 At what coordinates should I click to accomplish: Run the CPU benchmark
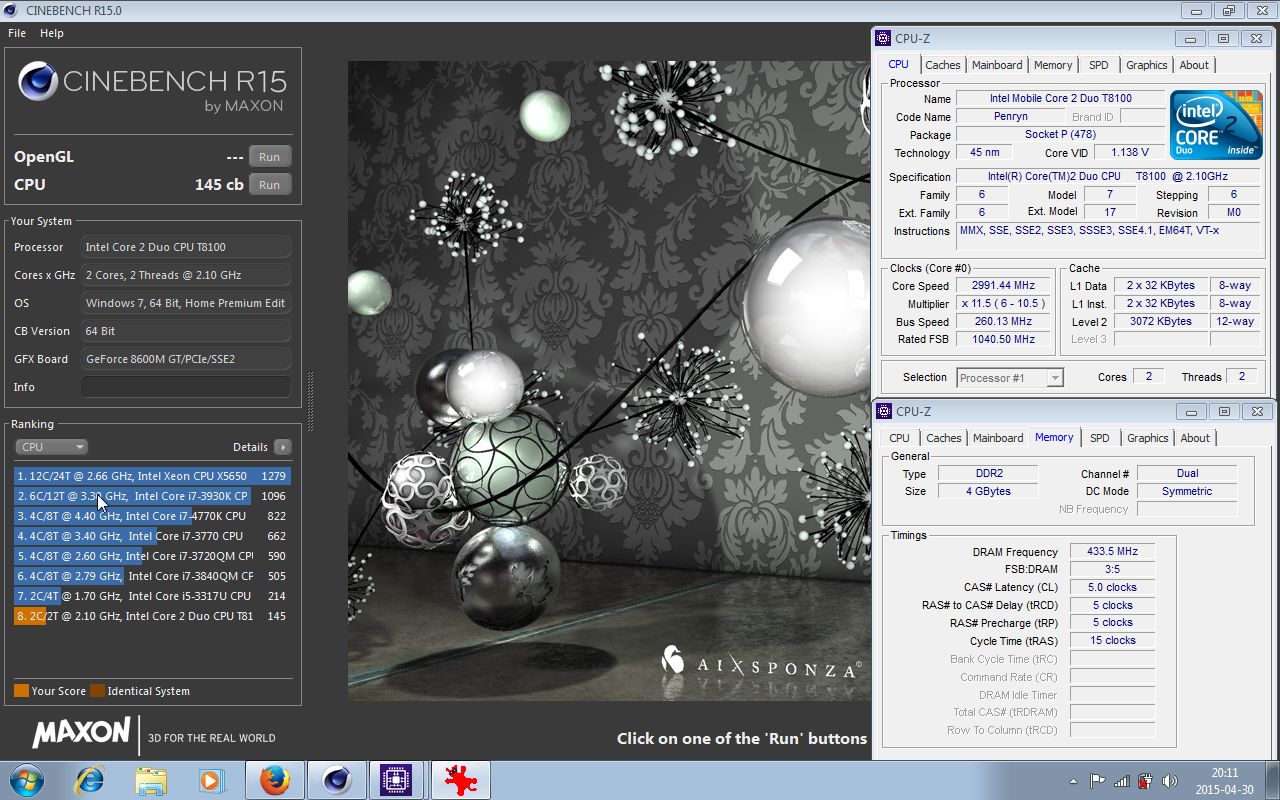[x=270, y=185]
